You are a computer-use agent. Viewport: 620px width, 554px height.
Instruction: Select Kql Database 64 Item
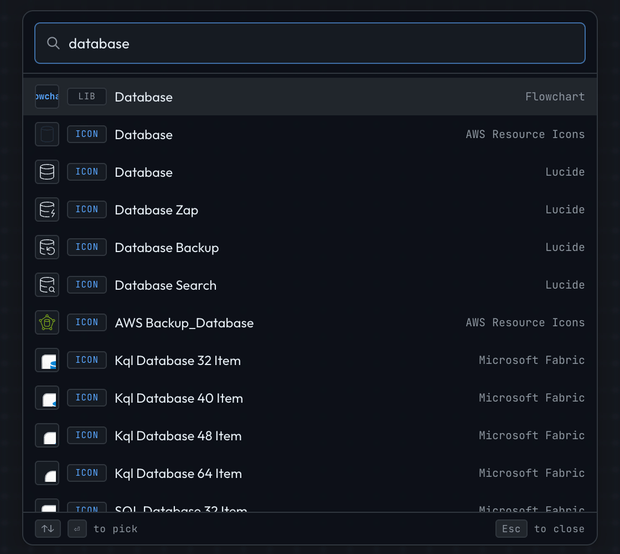pos(310,473)
